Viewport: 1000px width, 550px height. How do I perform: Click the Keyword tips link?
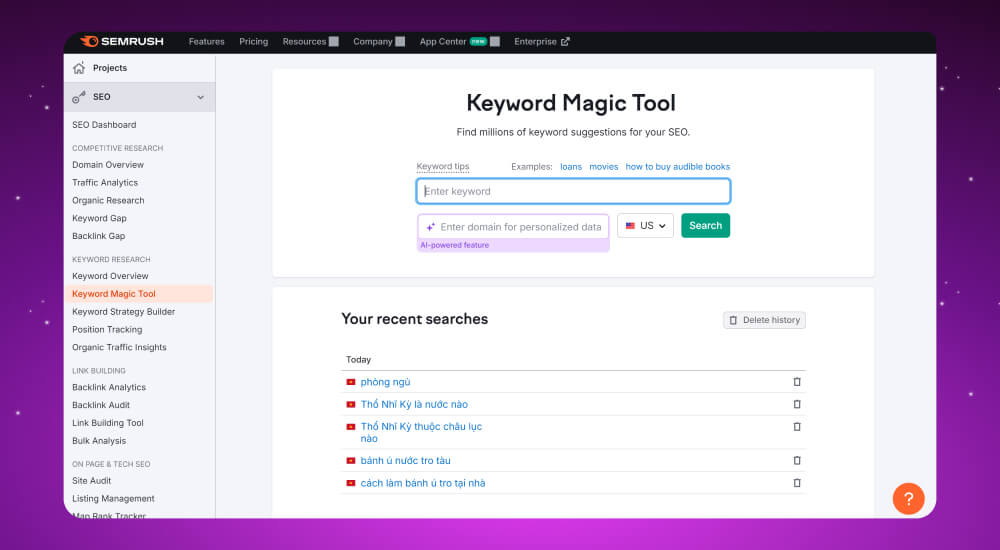443,167
